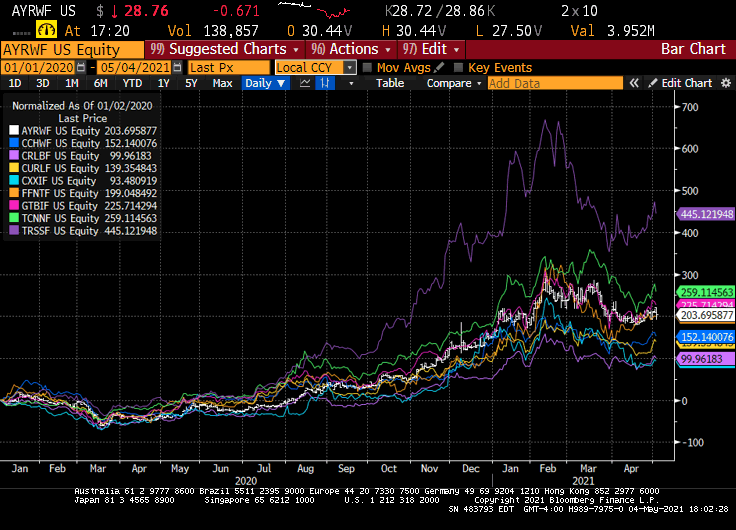Click the intraday sparkline mini chart
736x530 pixels.
(314, 9)
